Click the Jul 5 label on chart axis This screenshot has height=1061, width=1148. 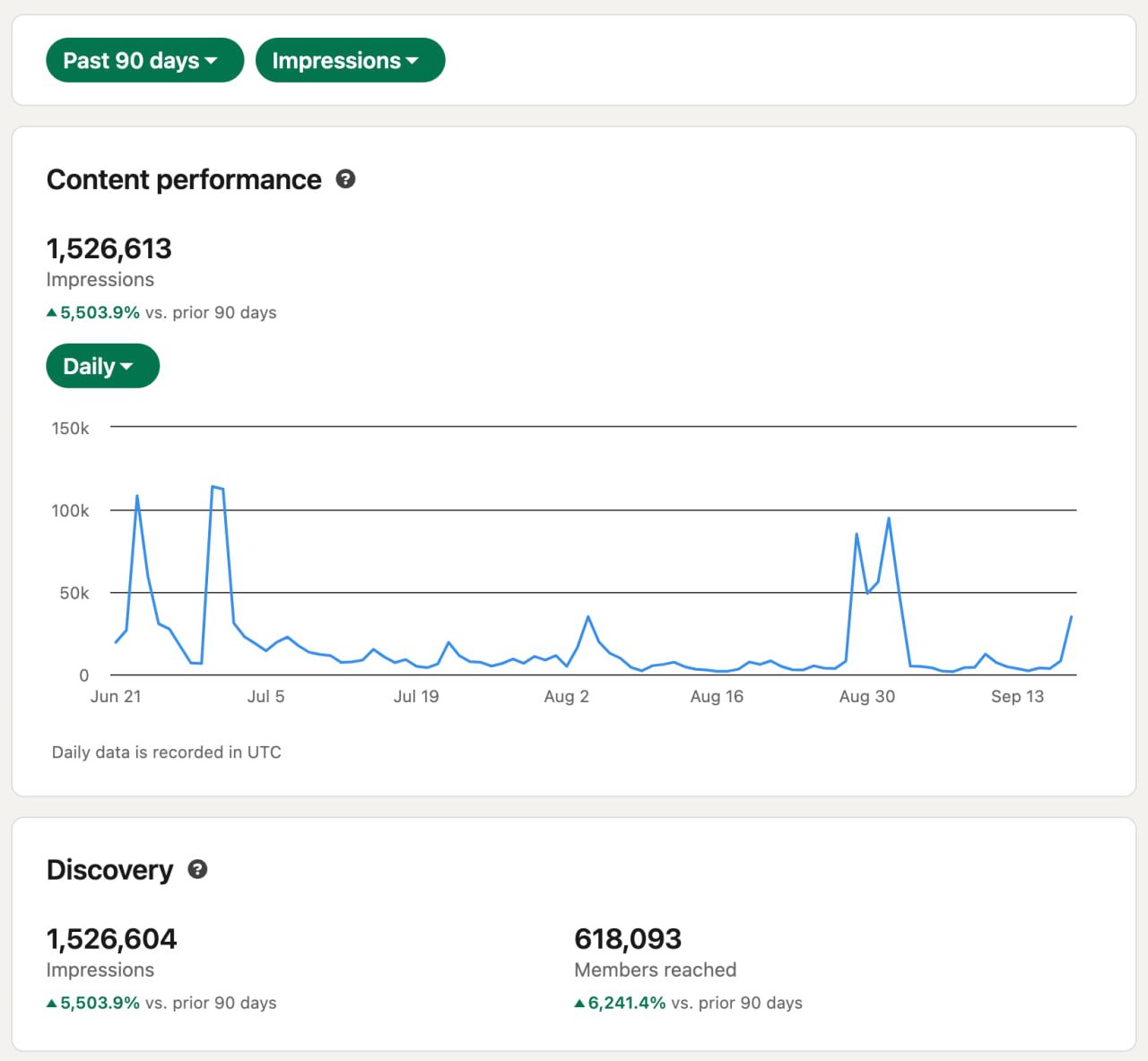tap(265, 697)
